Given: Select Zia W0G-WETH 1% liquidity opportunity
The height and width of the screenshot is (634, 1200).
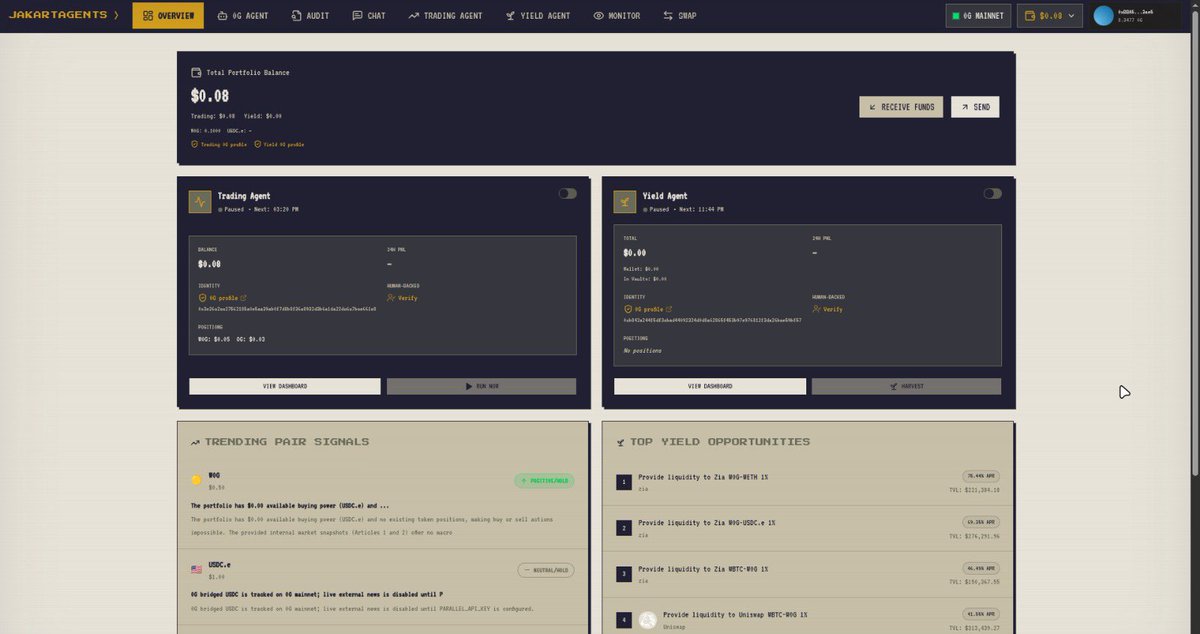Looking at the screenshot, I should pos(808,482).
